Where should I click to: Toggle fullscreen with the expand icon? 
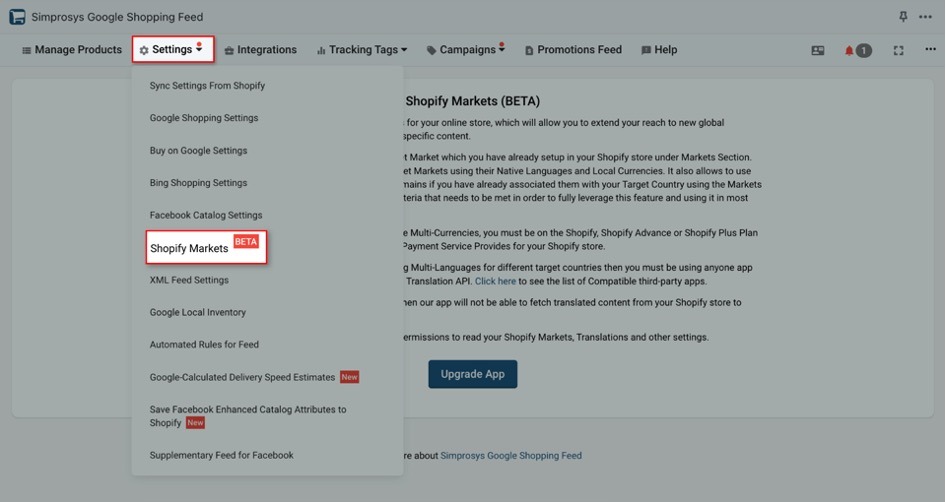[x=898, y=51]
